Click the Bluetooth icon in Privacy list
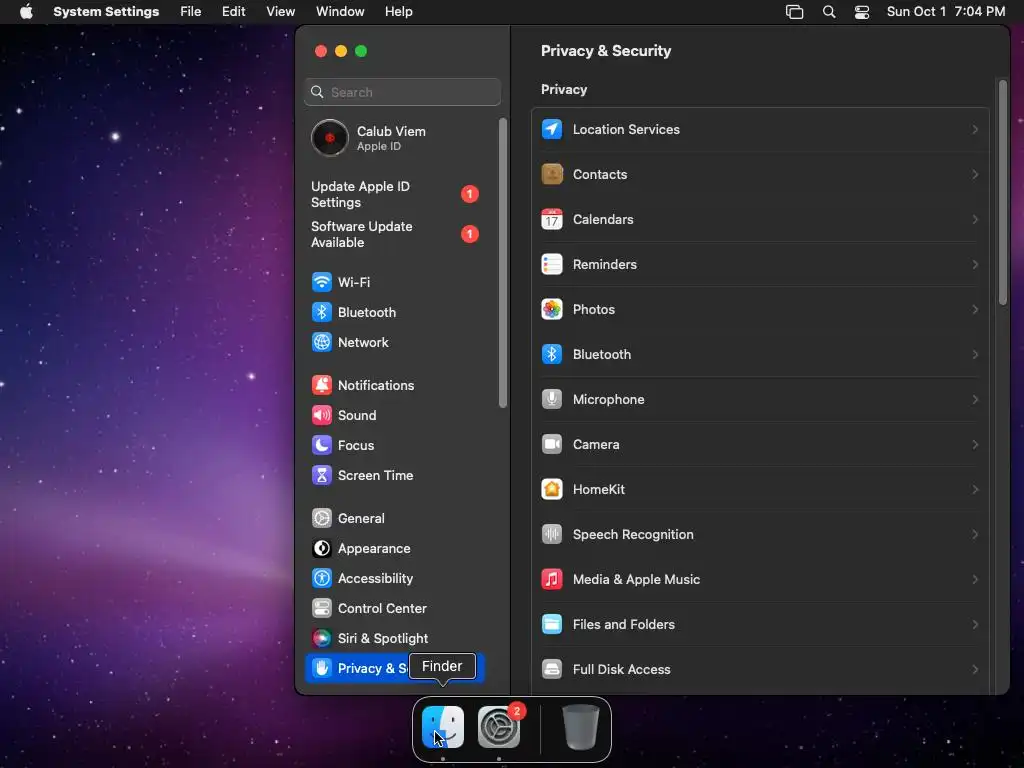Viewport: 1024px width, 768px height. (x=552, y=355)
